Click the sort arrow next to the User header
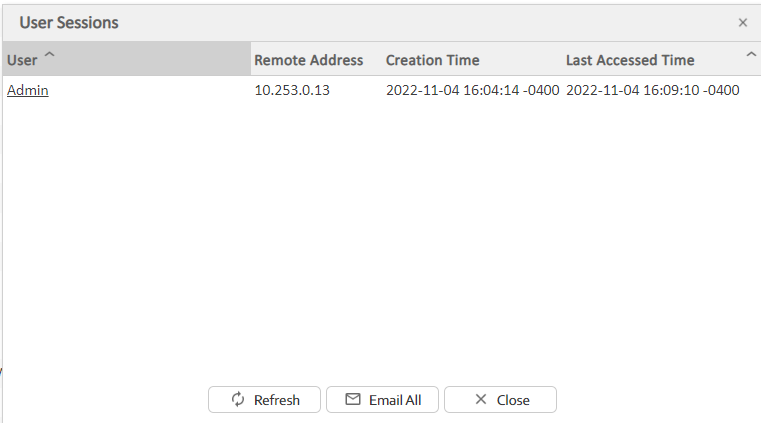 (x=49, y=57)
